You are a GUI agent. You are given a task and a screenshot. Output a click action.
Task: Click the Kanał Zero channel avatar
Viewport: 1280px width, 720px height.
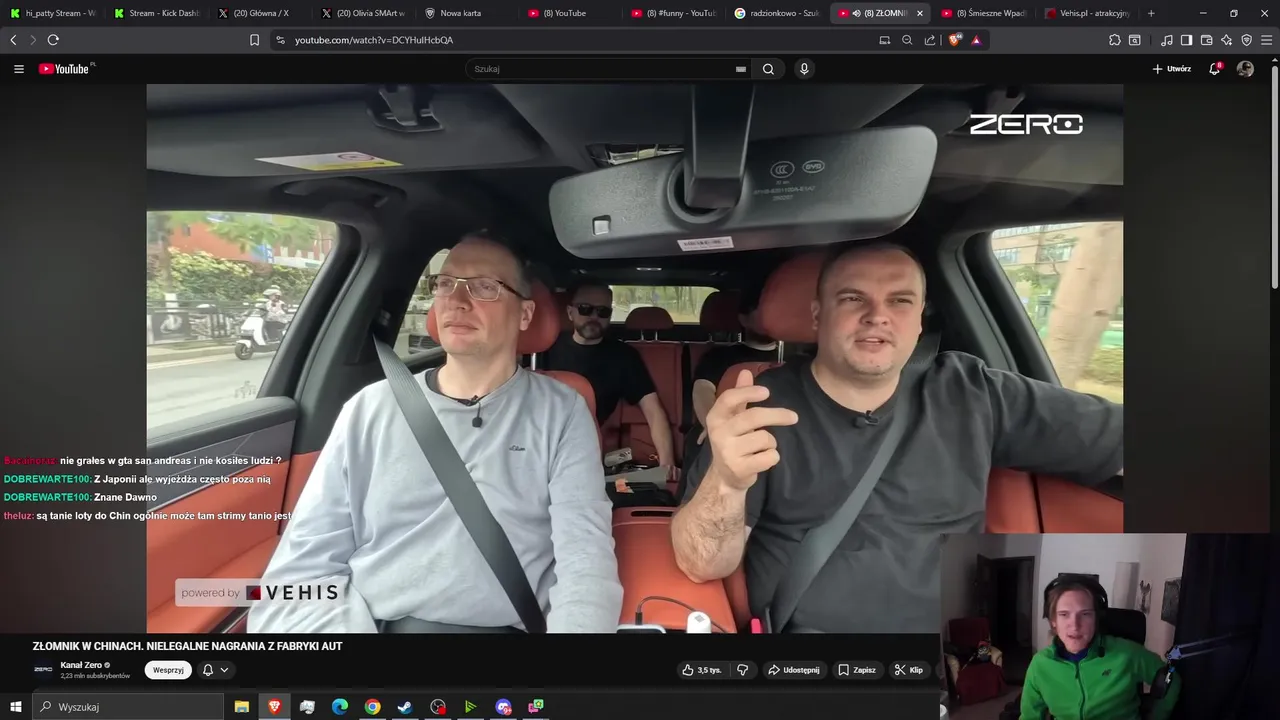tap(43, 670)
